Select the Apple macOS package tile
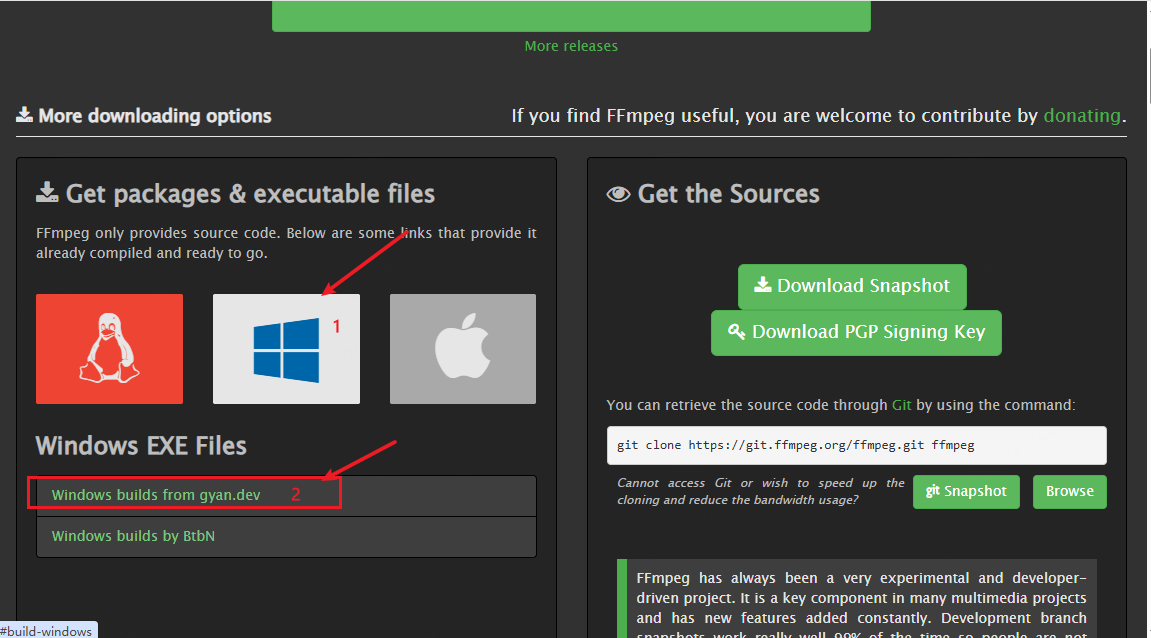 coord(462,349)
